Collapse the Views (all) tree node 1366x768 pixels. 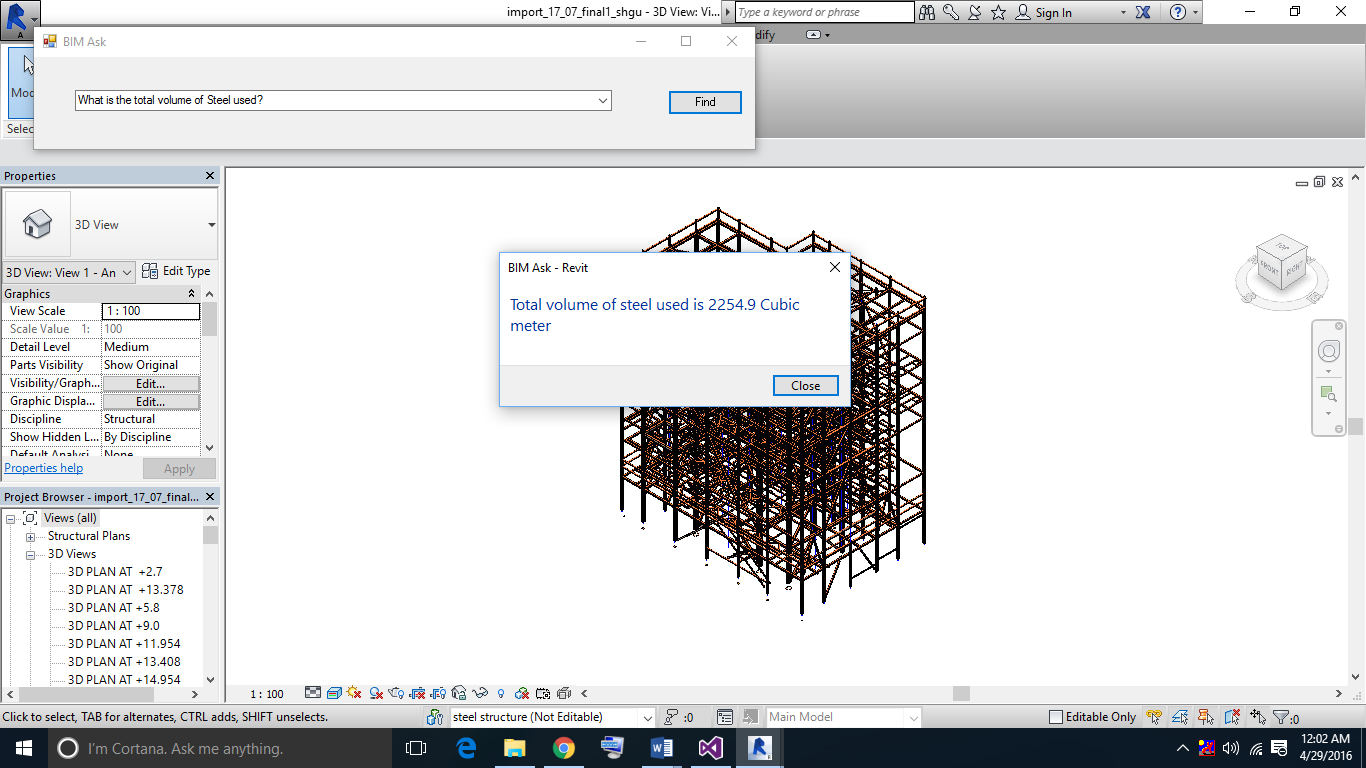click(10, 519)
